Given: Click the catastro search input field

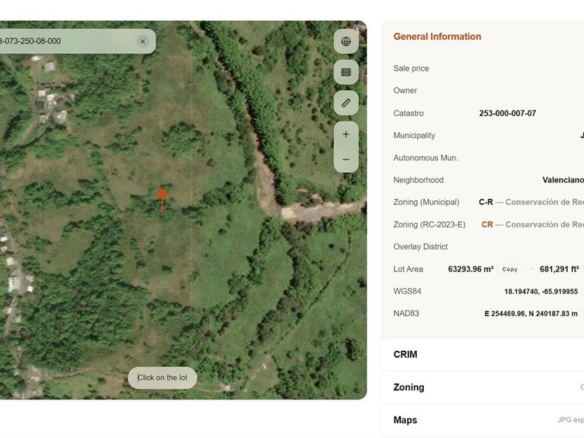Looking at the screenshot, I should pos(67,41).
